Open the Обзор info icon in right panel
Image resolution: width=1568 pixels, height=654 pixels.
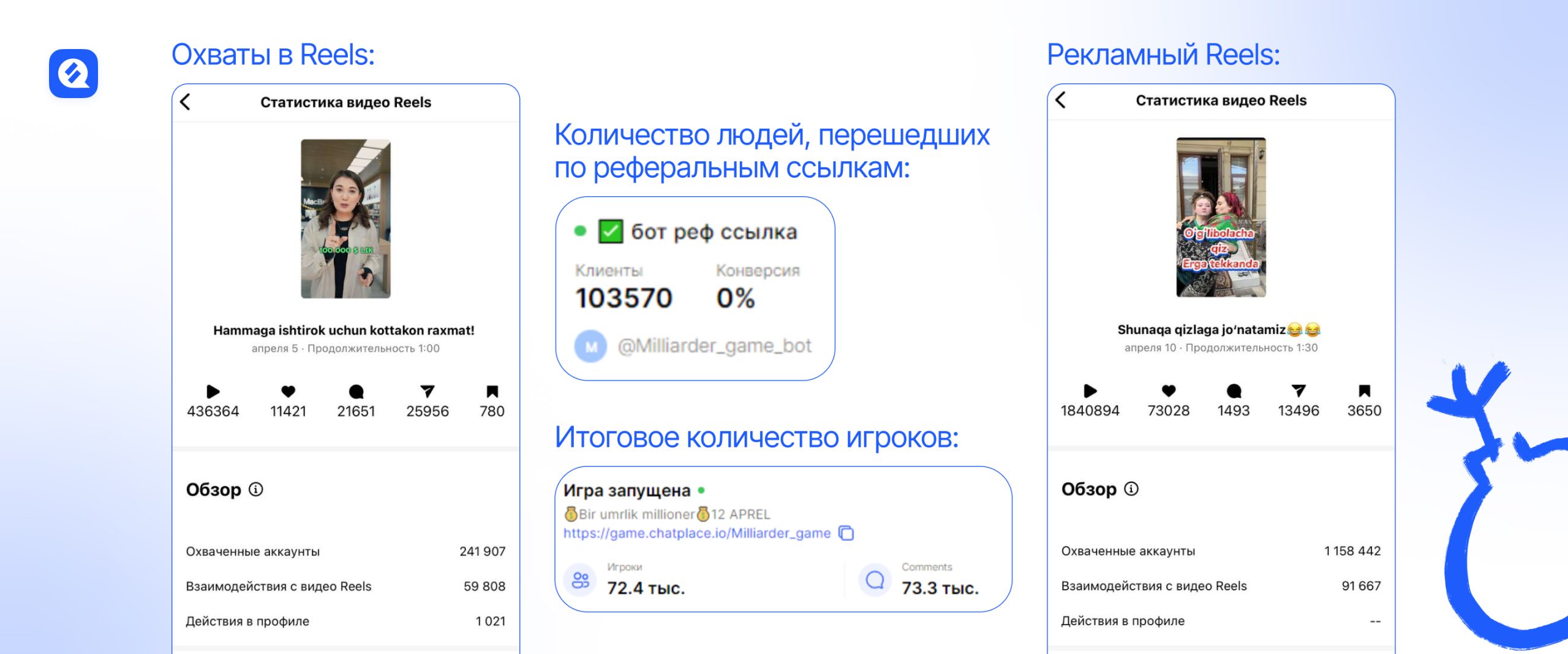pyautogui.click(x=1131, y=489)
